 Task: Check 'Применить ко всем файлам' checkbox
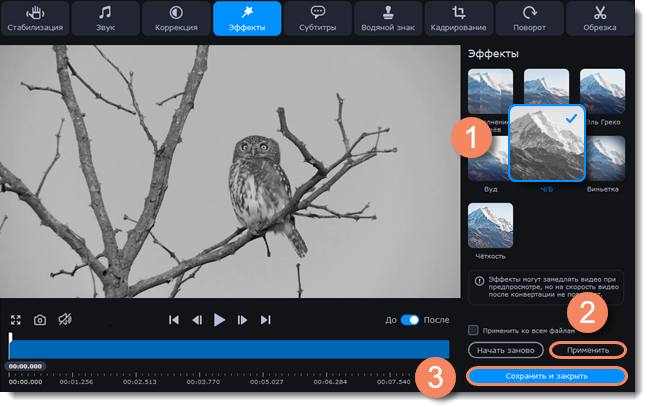[473, 329]
